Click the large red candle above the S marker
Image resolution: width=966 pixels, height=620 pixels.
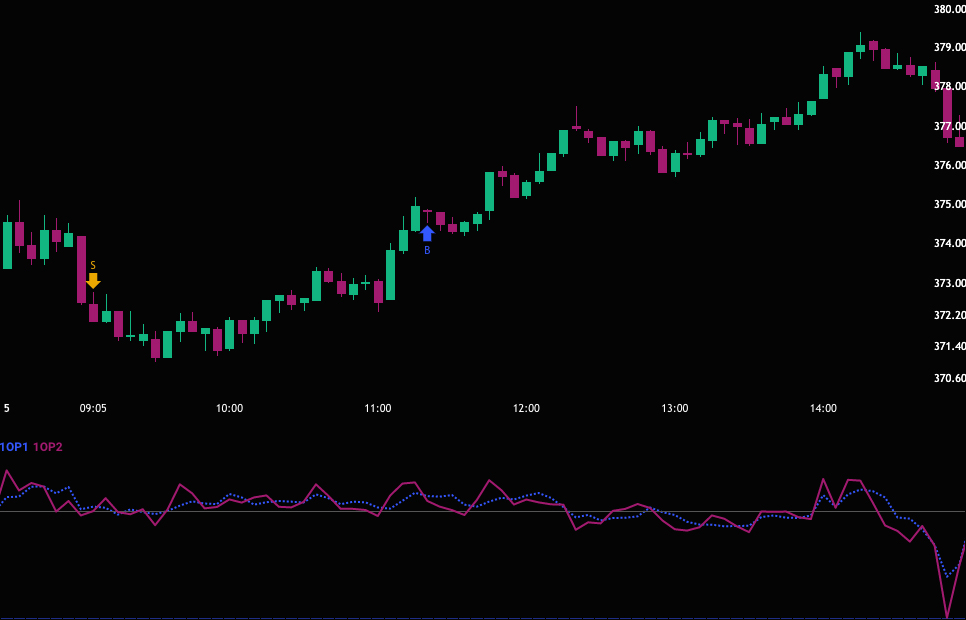coord(81,269)
